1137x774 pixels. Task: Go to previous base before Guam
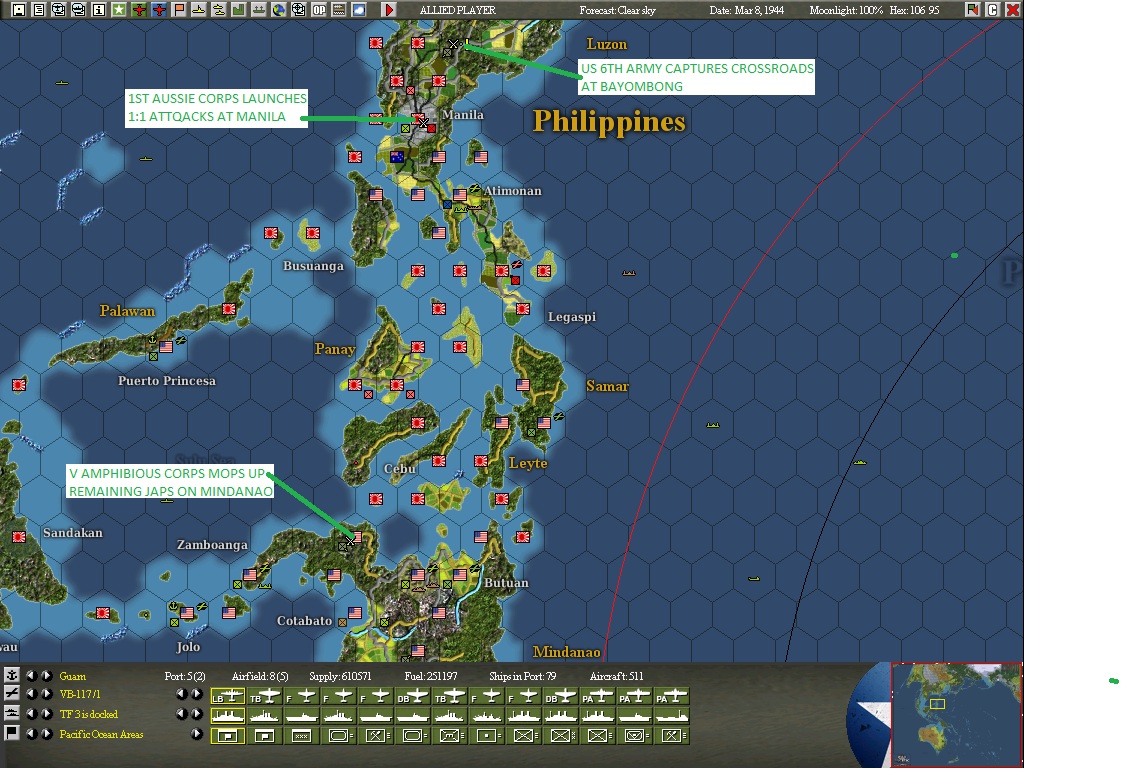pos(31,675)
